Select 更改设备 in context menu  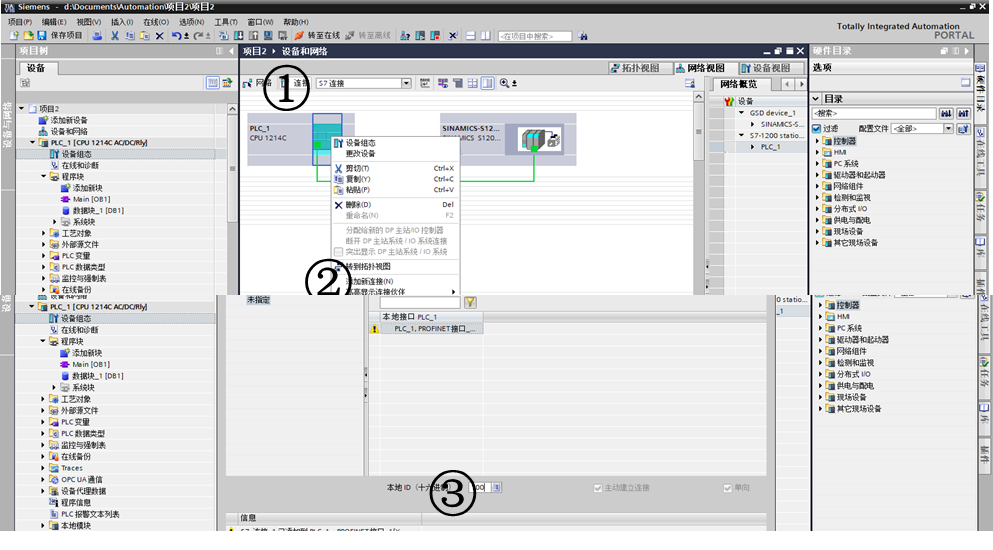tap(360, 153)
